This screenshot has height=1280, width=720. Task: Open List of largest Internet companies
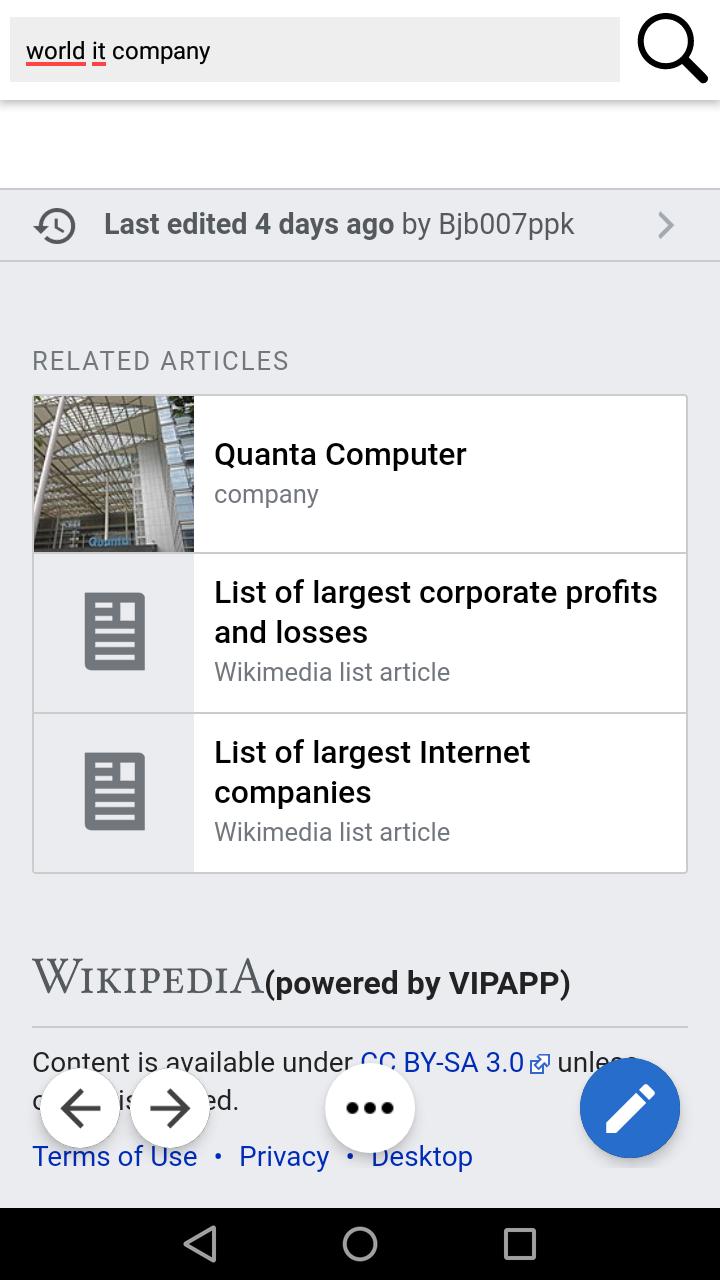(x=372, y=772)
